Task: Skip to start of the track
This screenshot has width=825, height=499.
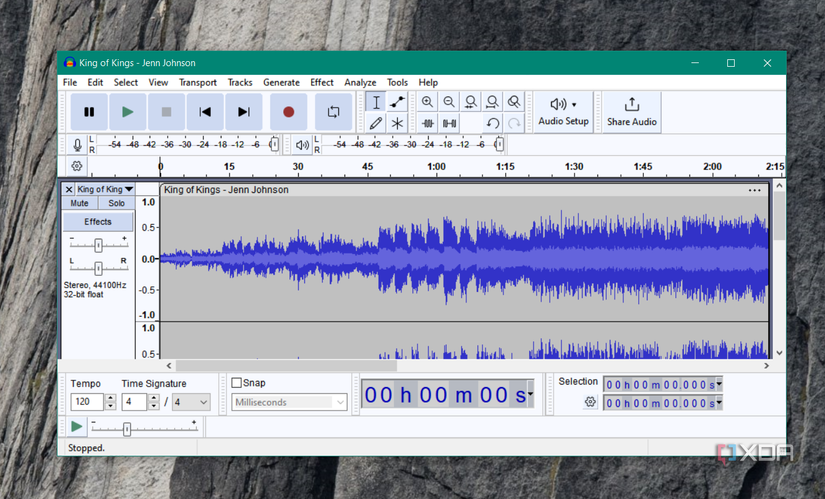Action: (205, 112)
